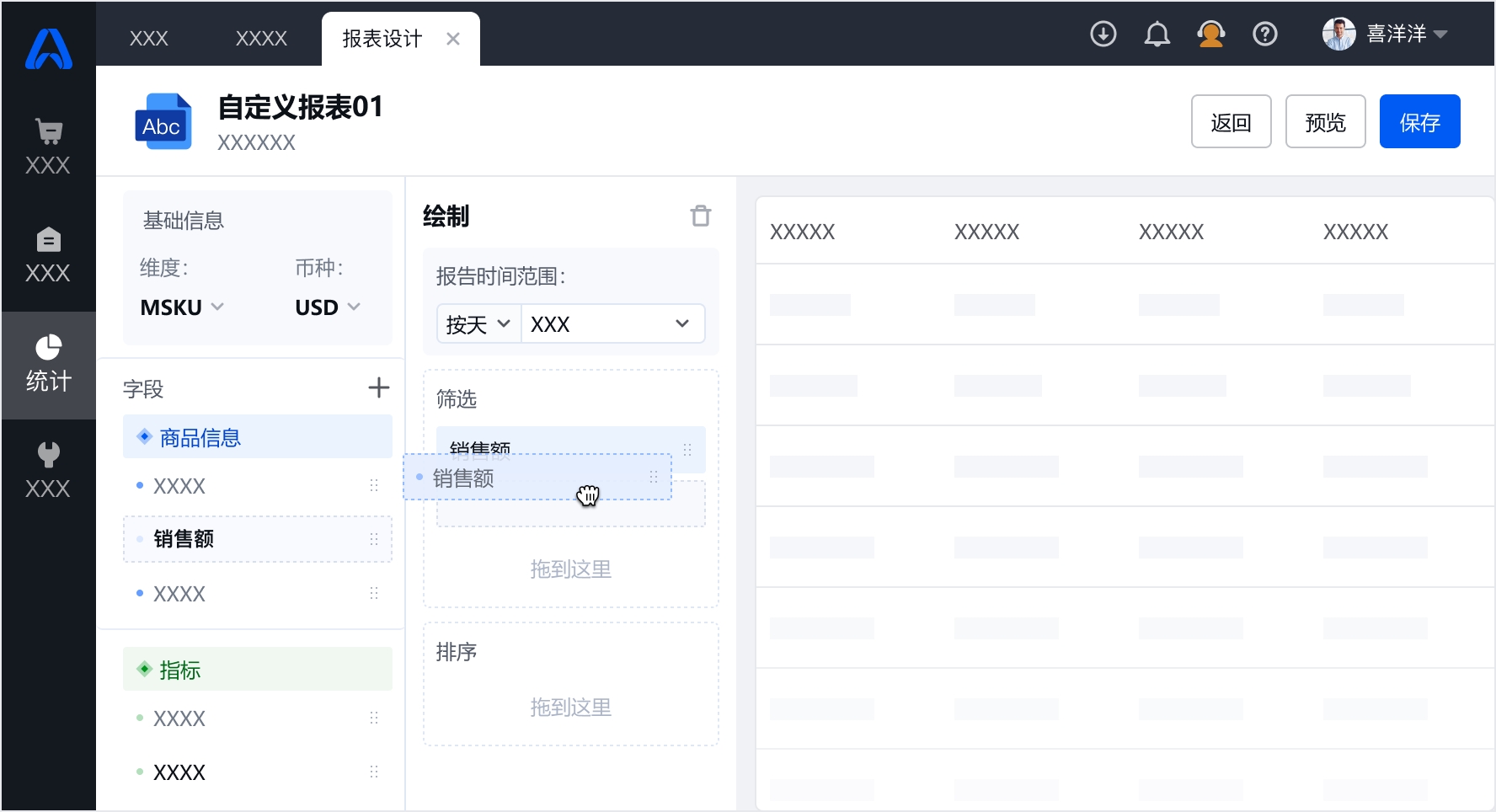Click the blue A logo in sidebar

[x=49, y=49]
